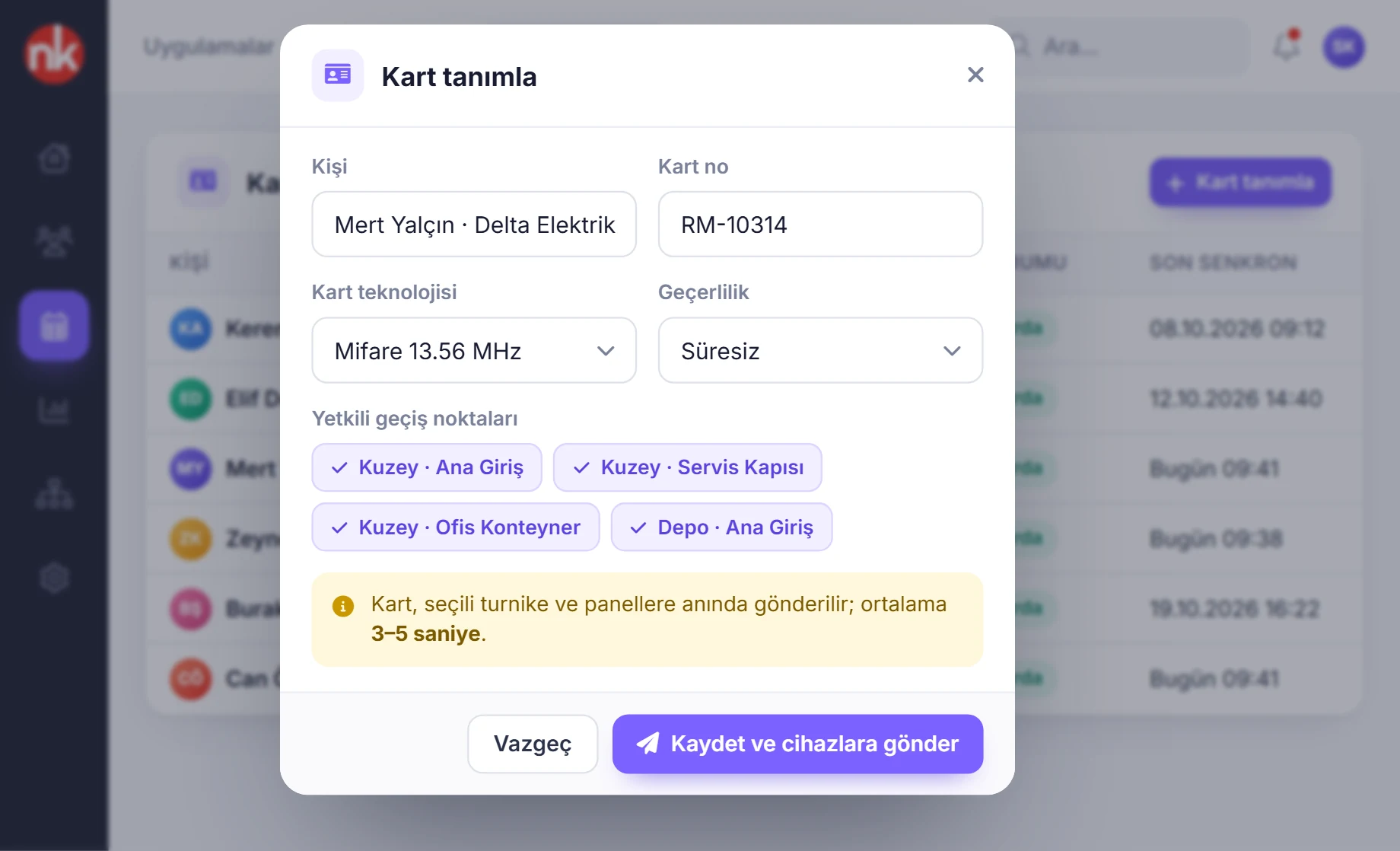The width and height of the screenshot is (1400, 851).
Task: Open the home icon in the sidebar
Action: coord(54,158)
